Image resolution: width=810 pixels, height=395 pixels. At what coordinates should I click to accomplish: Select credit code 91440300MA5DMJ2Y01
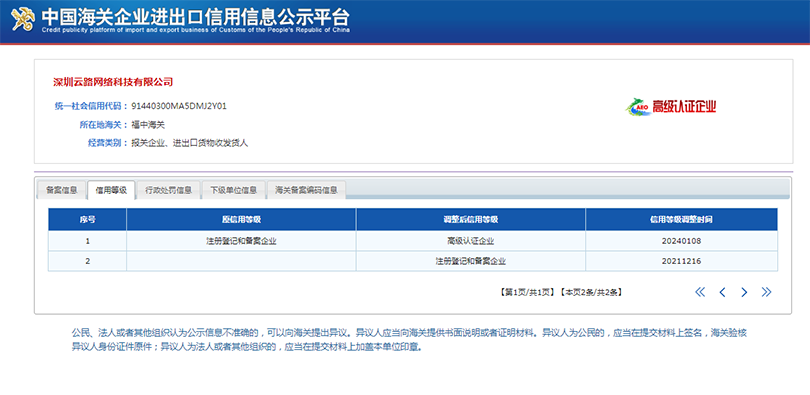tap(179, 106)
